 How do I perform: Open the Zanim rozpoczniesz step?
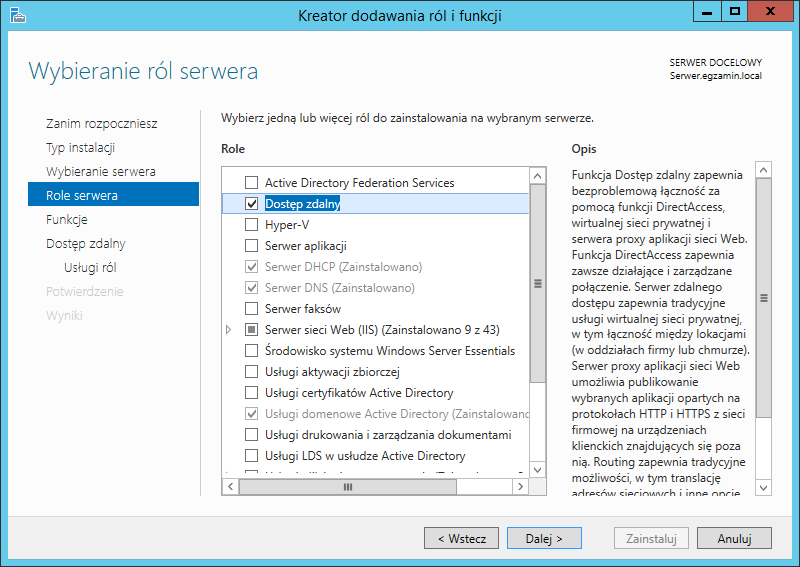click(102, 124)
